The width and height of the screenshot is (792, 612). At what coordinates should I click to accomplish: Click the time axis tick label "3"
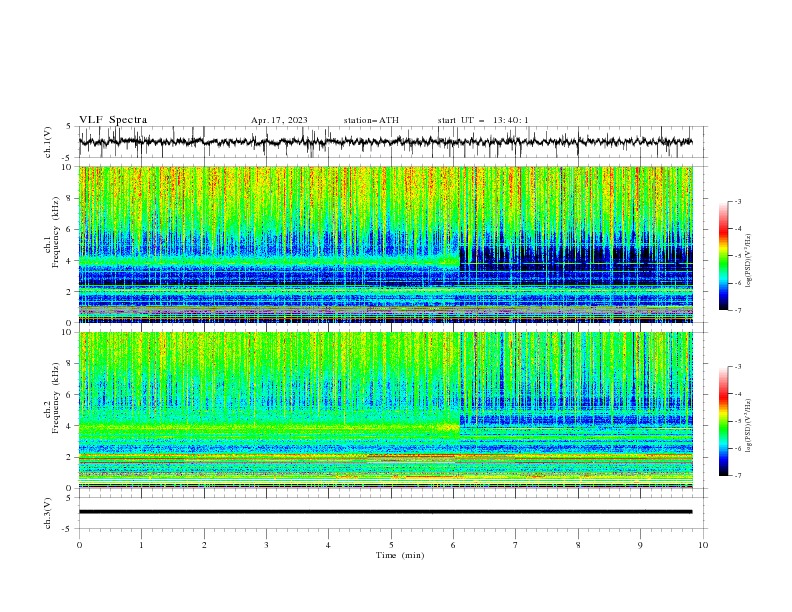coord(266,545)
